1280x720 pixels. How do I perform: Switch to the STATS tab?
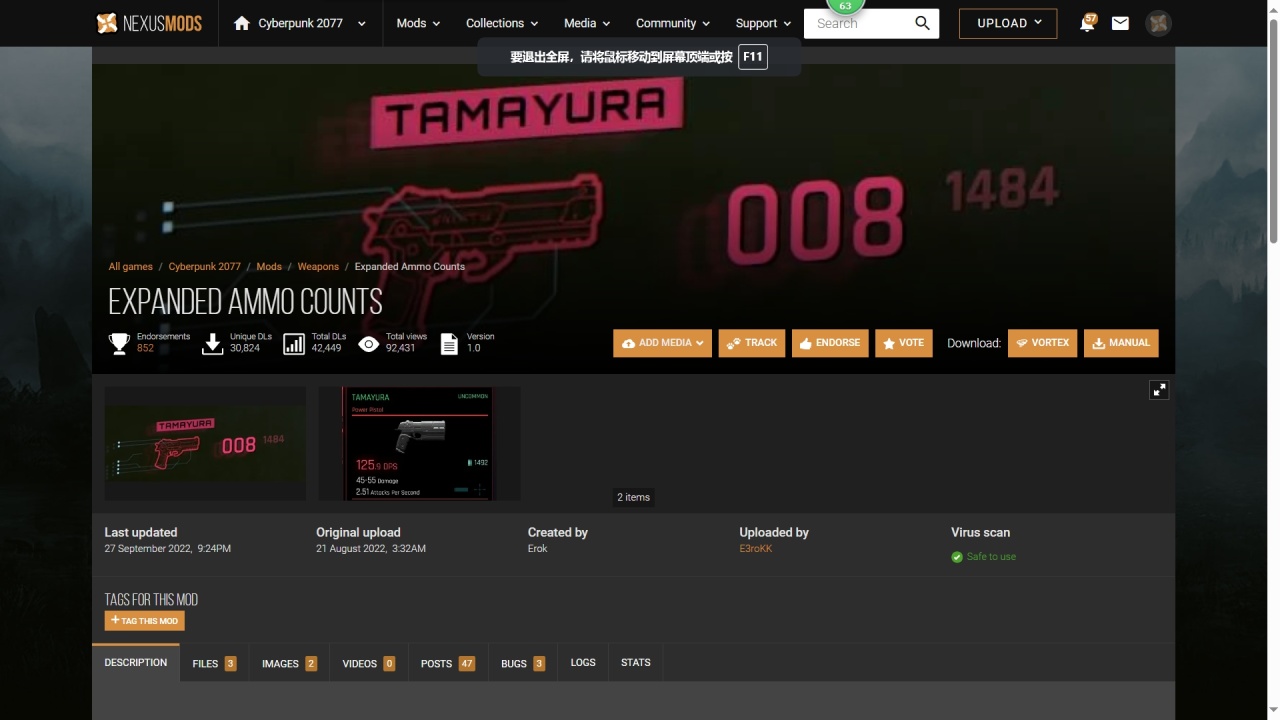pos(636,663)
